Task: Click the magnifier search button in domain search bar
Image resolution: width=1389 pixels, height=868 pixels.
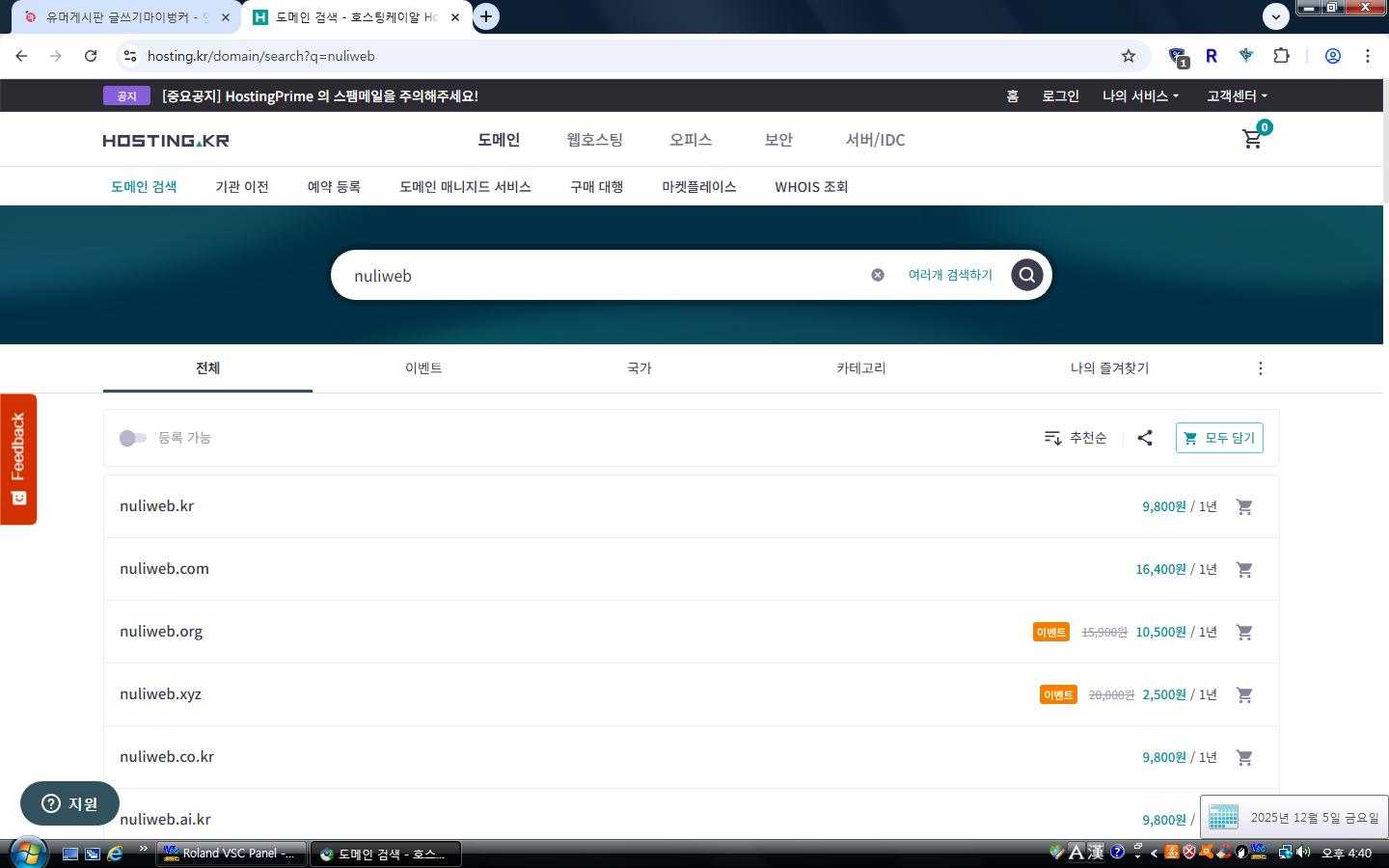Action: point(1026,275)
